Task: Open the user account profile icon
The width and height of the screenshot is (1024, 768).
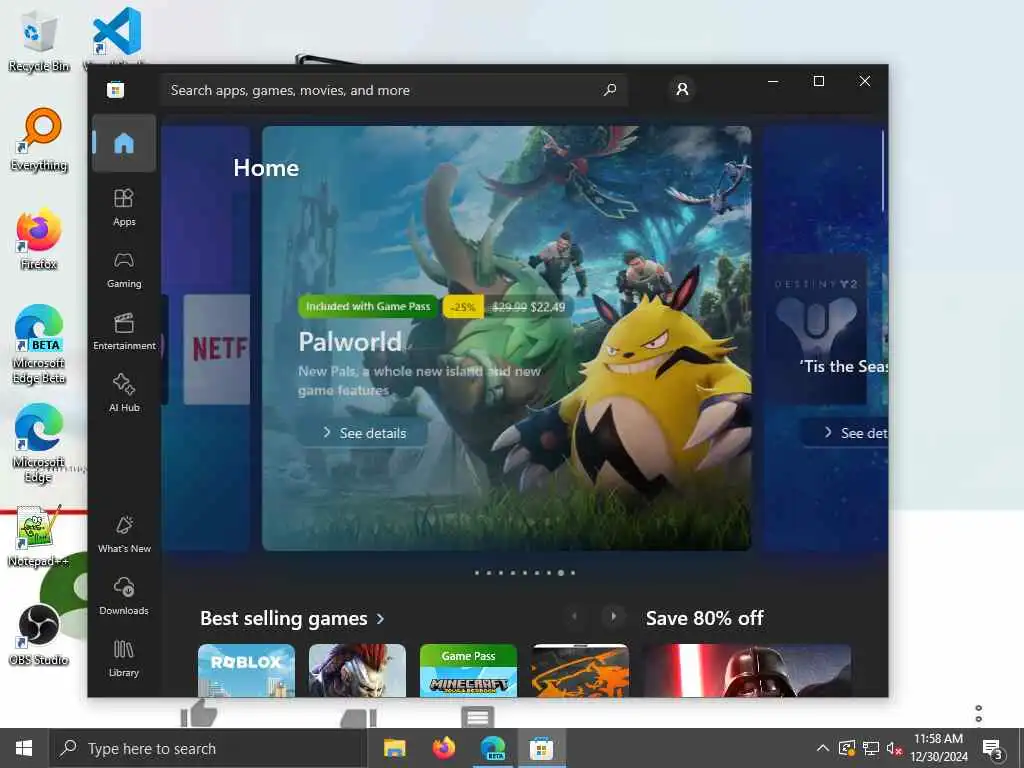Action: [682, 89]
